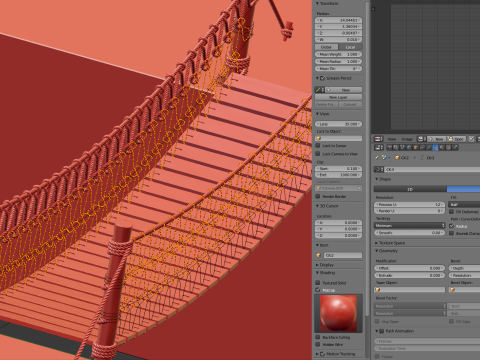480x360 pixels.
Task: Open the Image menu in image editor
Action: [407, 139]
